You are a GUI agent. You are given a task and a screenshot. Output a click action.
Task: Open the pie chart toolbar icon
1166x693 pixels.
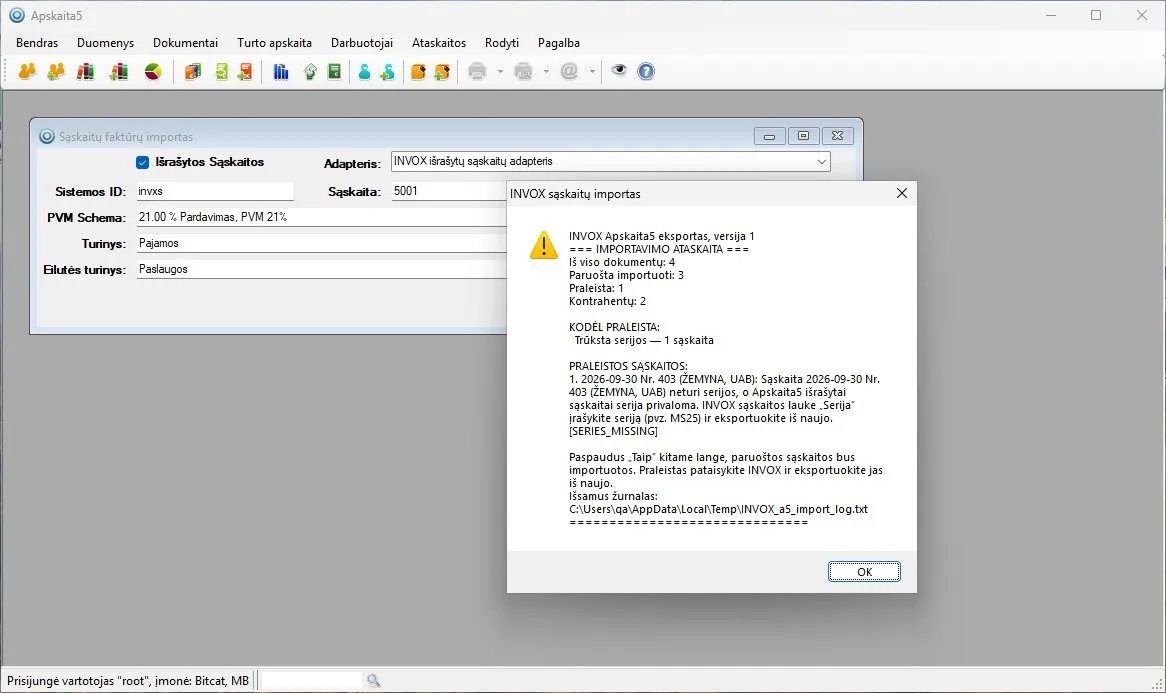pyautogui.click(x=152, y=71)
